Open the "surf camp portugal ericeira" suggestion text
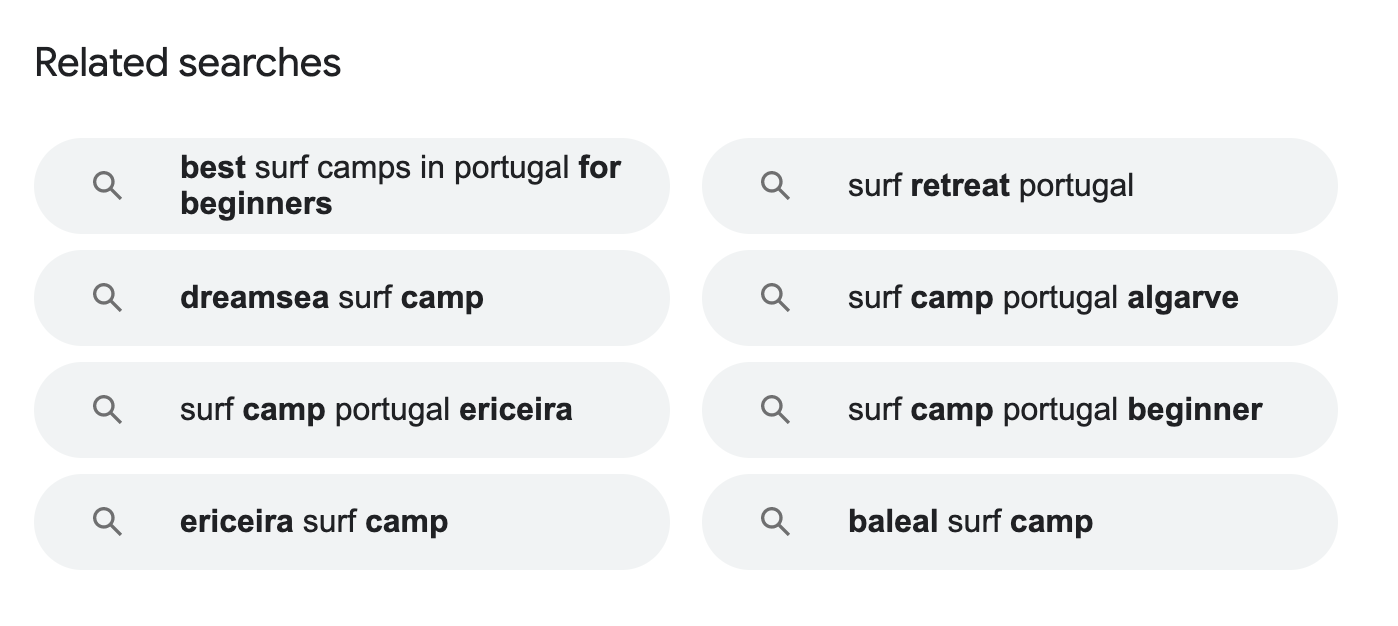This screenshot has height=626, width=1398. pos(376,410)
